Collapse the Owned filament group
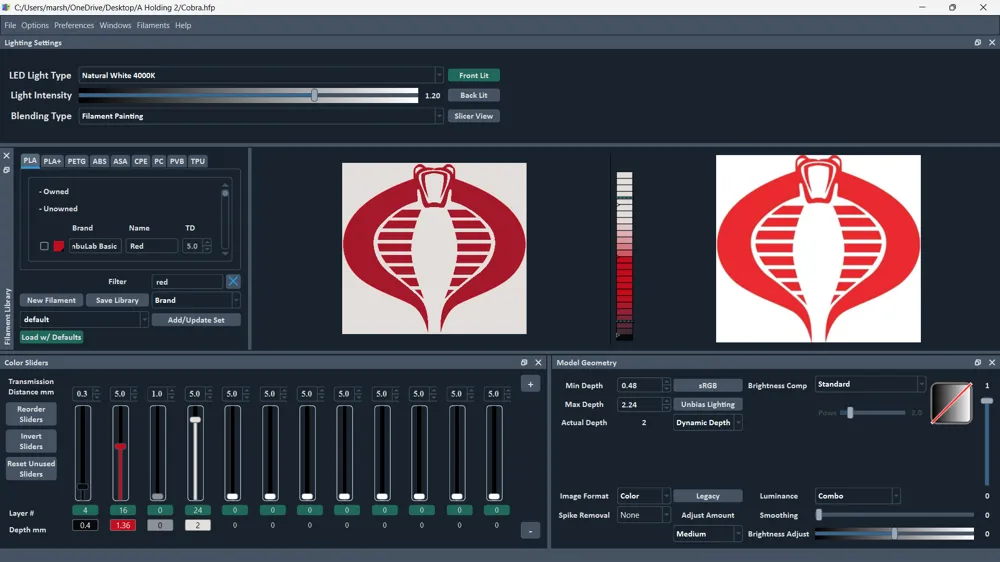1000x562 pixels. click(x=54, y=191)
